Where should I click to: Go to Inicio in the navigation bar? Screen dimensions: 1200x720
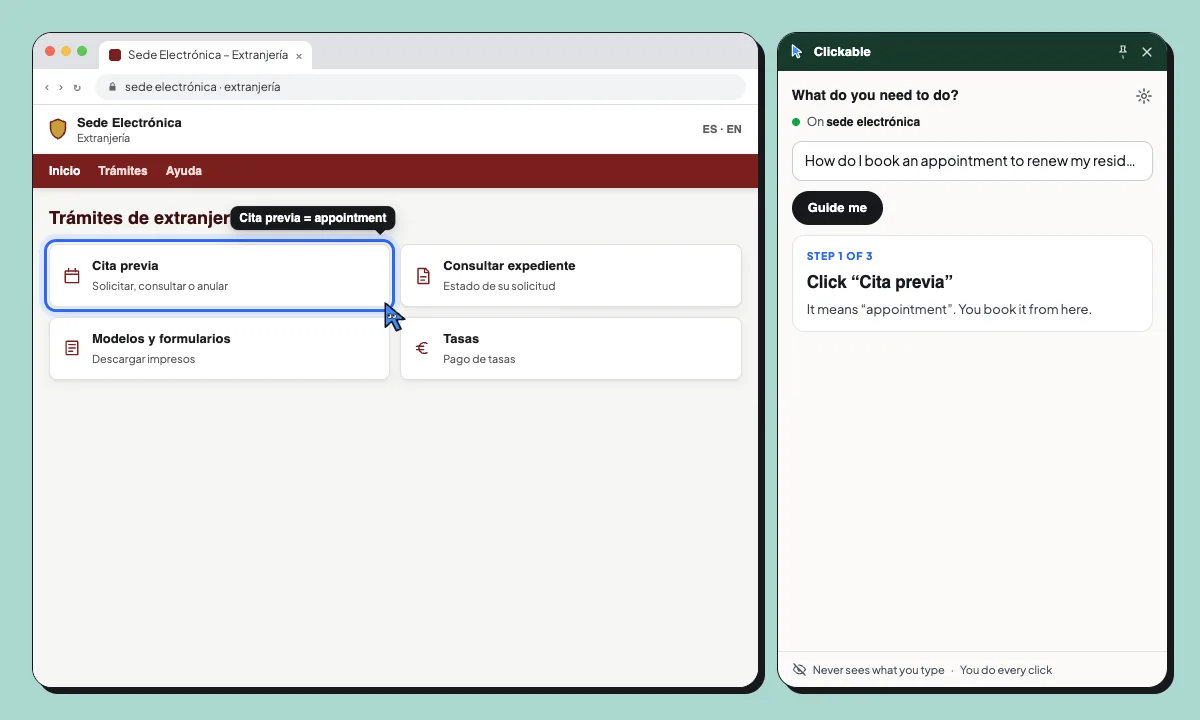[x=65, y=171]
